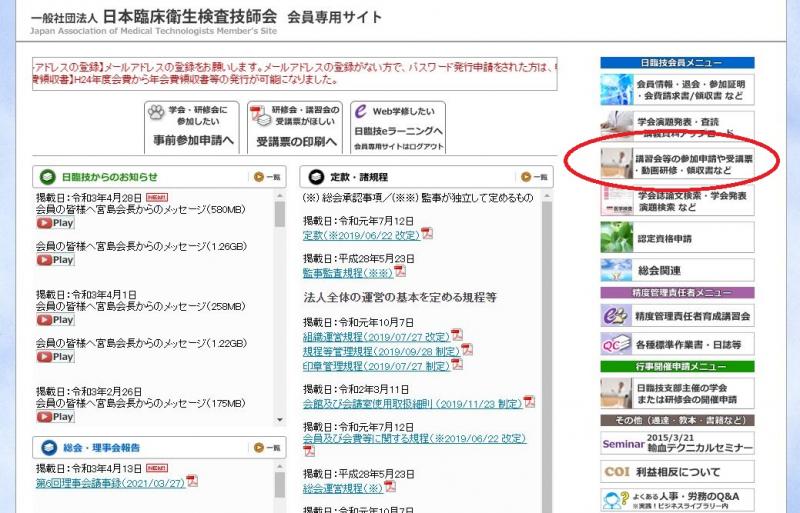This screenshot has width=800, height=513.
Task: Open 一覧 list for 日臨技からのお知らせ
Action: pos(268,177)
